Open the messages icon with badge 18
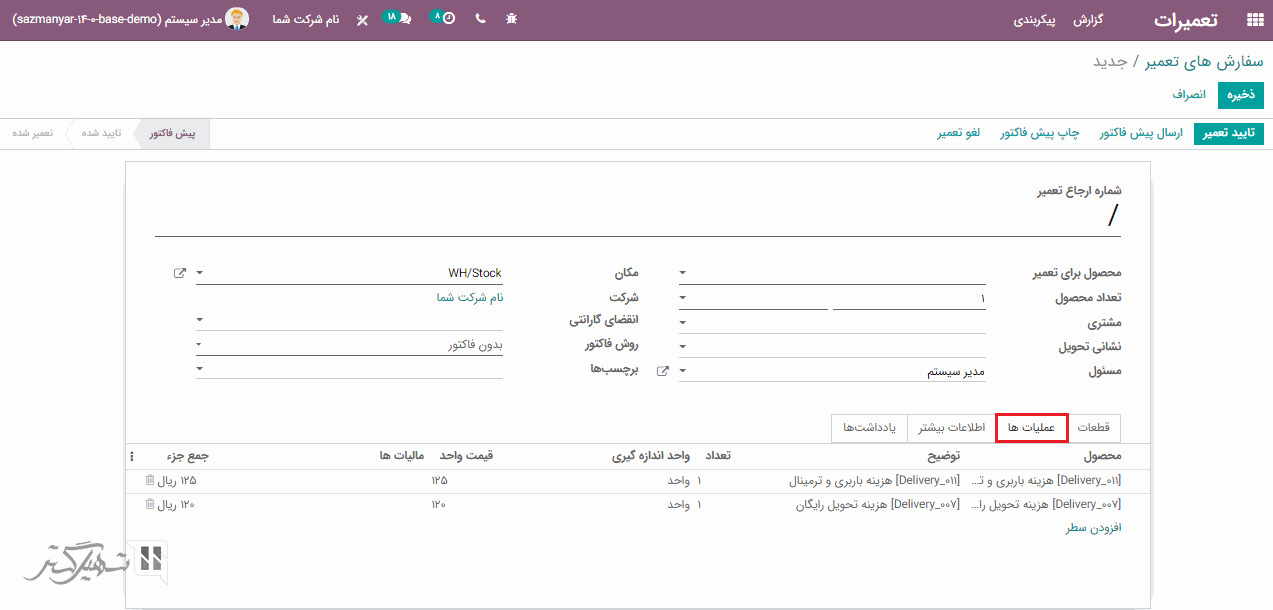The width and height of the screenshot is (1273, 610). (x=403, y=19)
